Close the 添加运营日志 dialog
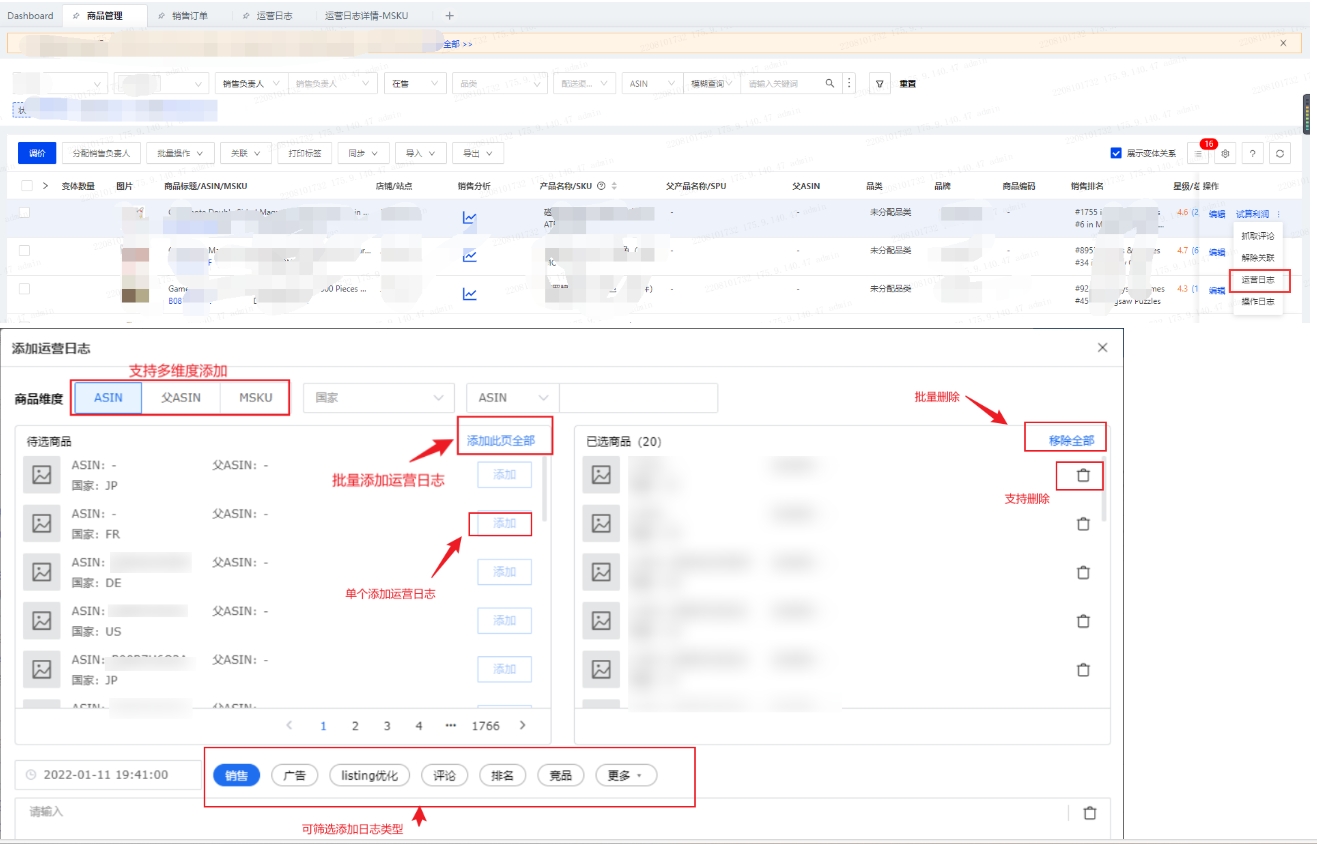 1102,348
